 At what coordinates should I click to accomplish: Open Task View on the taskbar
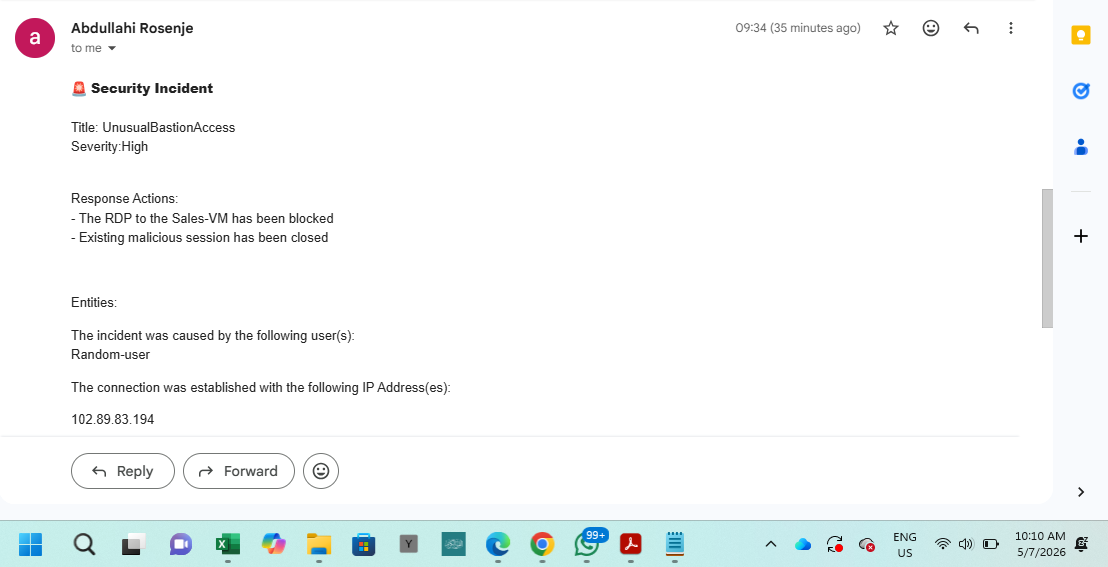click(134, 544)
